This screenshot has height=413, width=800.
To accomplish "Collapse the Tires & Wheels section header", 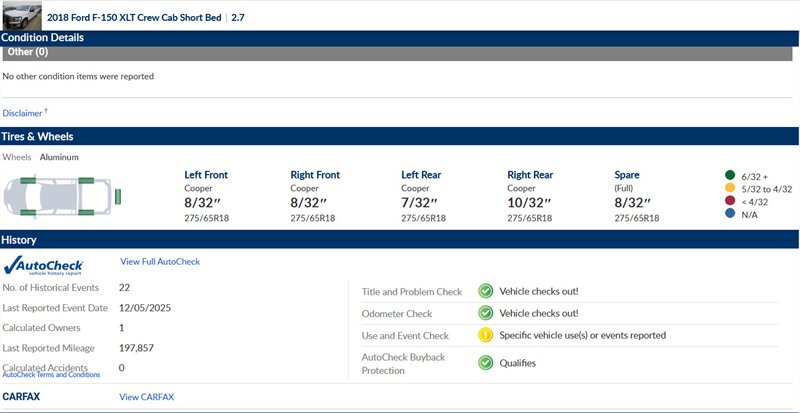I will click(400, 137).
